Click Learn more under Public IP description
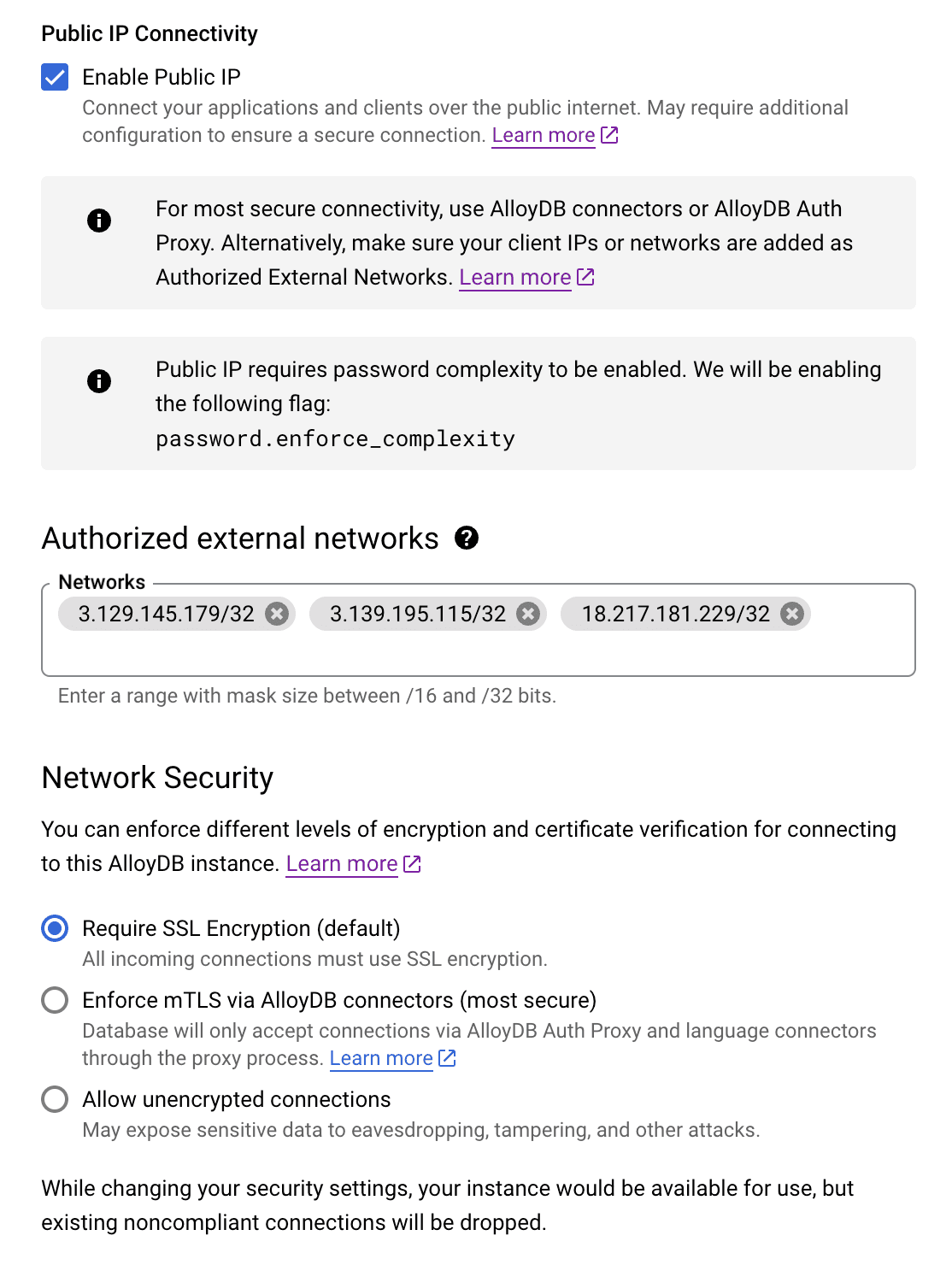The width and height of the screenshot is (952, 1265). pyautogui.click(x=543, y=135)
